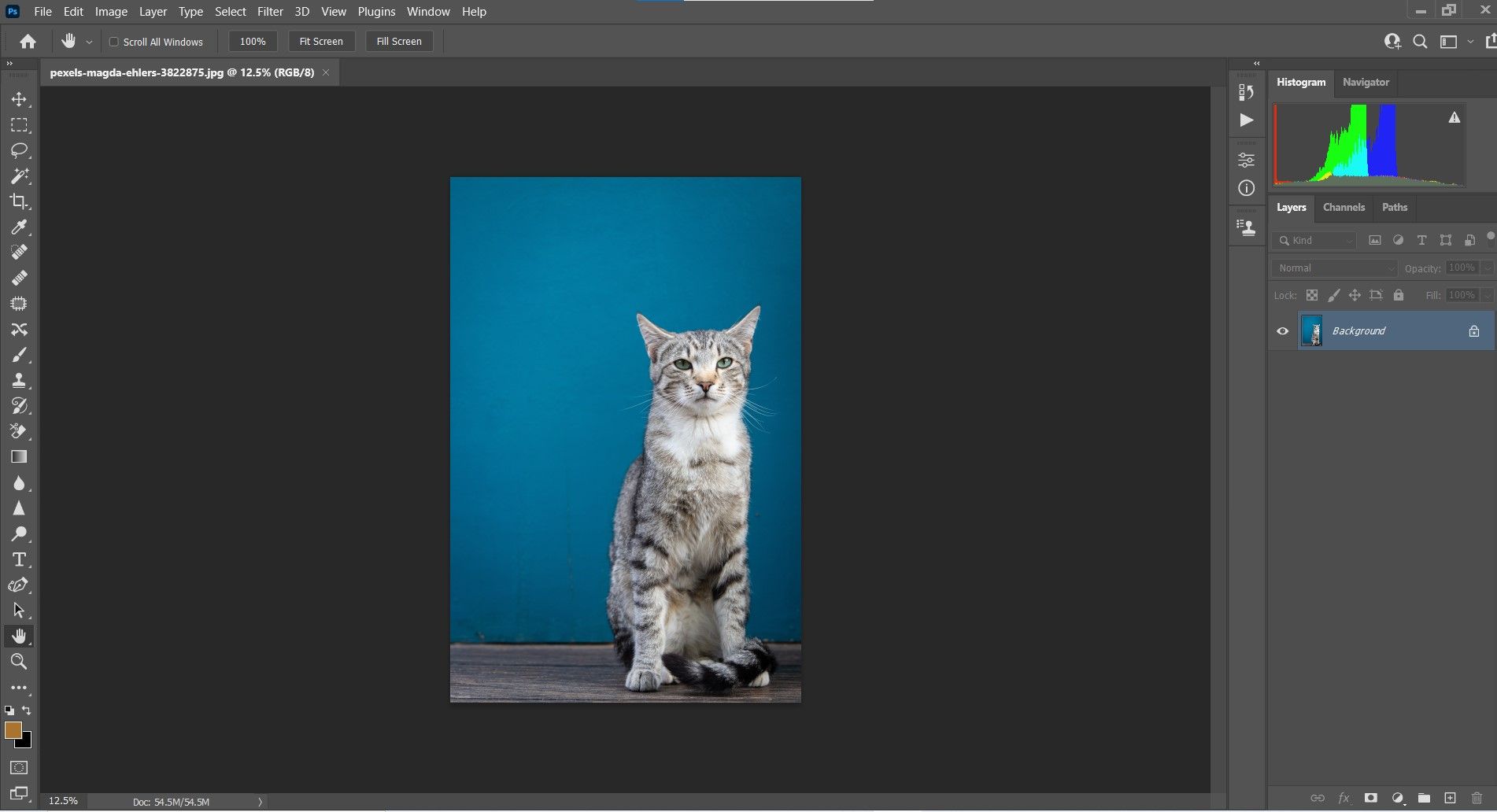Delete layer with trash icon
This screenshot has width=1497, height=812.
(x=1477, y=798)
